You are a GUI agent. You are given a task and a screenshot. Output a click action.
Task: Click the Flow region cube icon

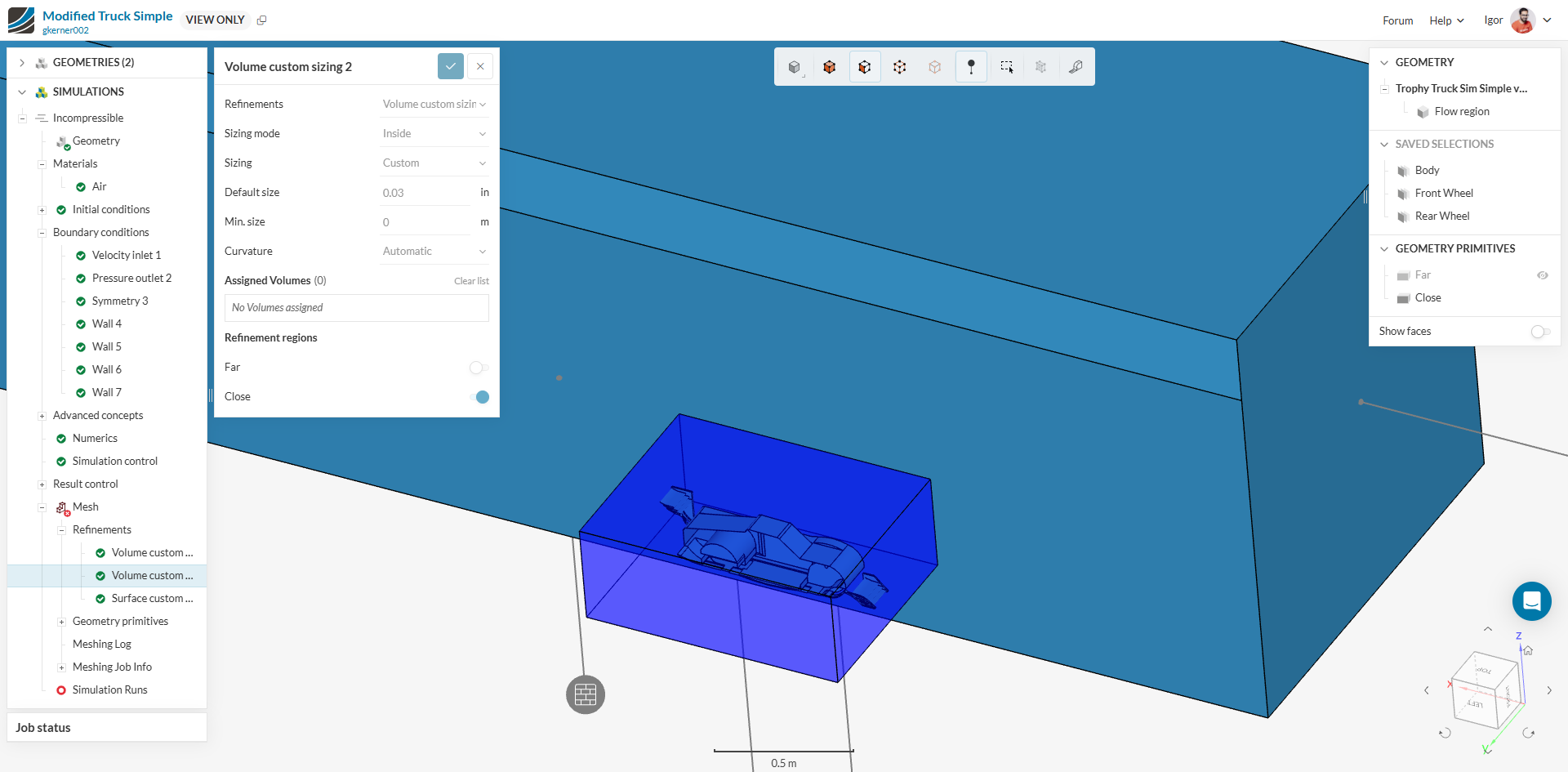(x=1423, y=112)
